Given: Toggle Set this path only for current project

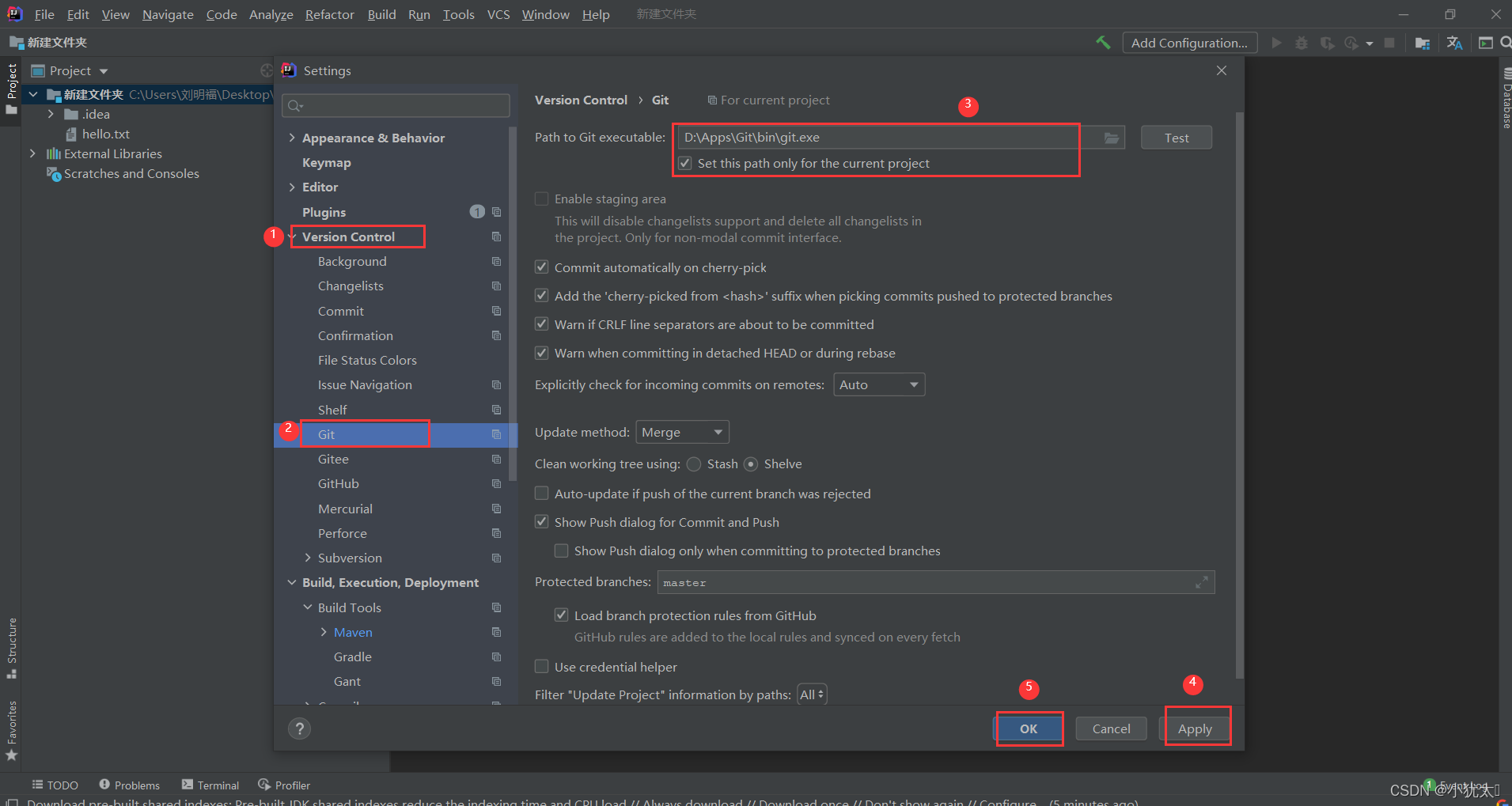Looking at the screenshot, I should [x=685, y=163].
